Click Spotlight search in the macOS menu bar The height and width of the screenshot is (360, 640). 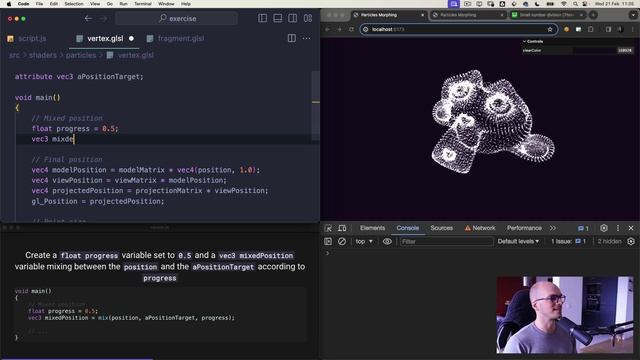tap(575, 4)
